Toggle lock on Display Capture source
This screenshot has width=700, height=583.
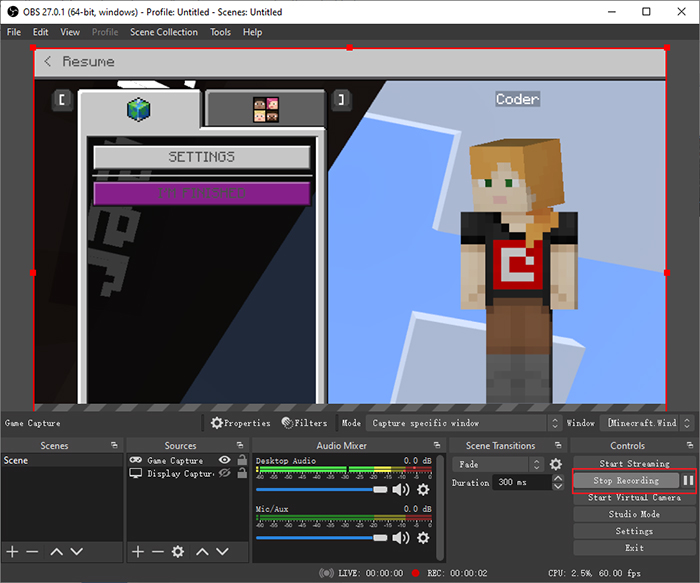click(x=242, y=473)
